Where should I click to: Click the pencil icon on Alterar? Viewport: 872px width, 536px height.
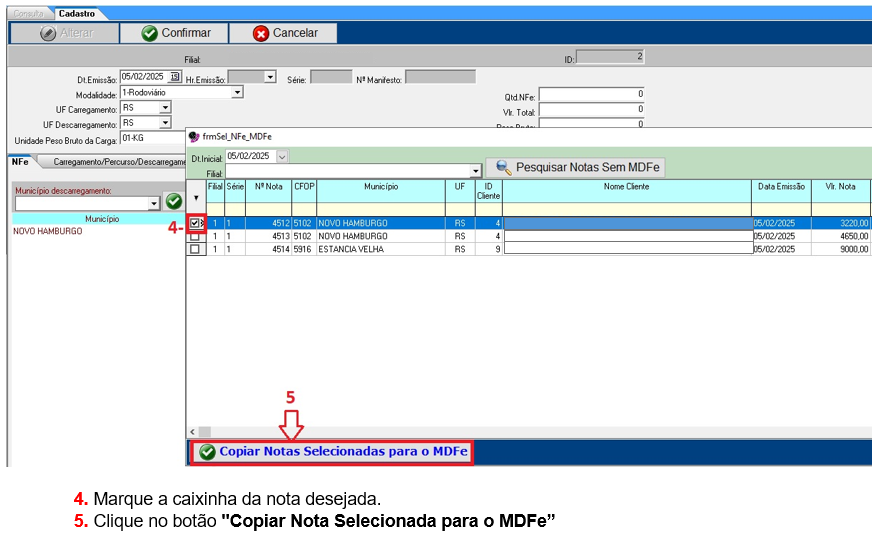click(48, 33)
